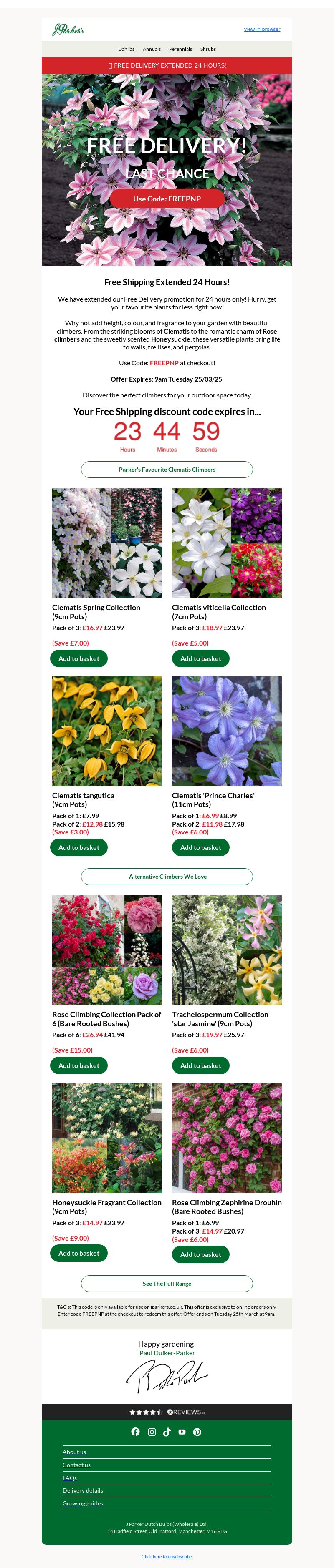Open See The Full Range button
The height and width of the screenshot is (1568, 334).
(x=167, y=1283)
